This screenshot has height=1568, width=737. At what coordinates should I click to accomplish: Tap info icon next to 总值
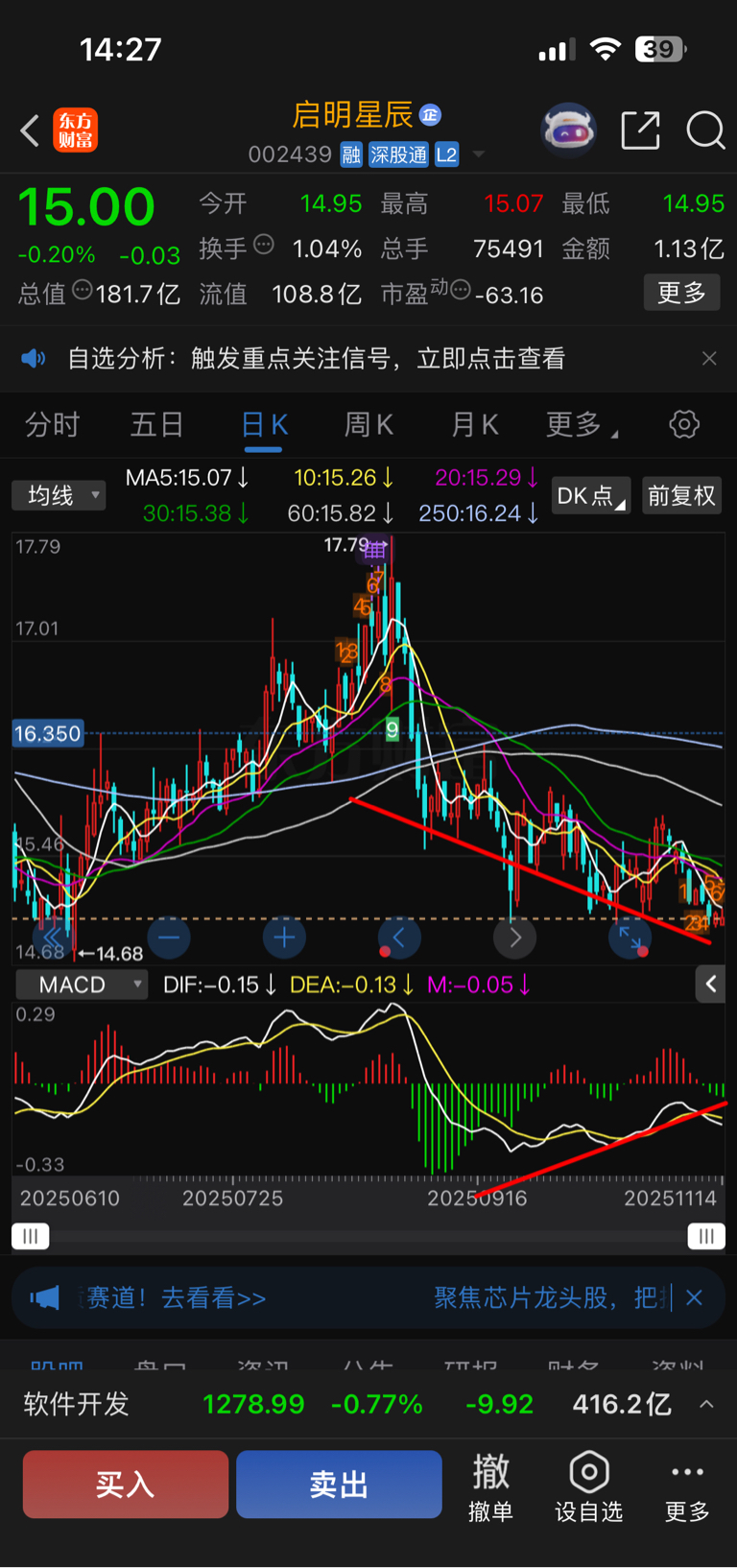coord(83,290)
